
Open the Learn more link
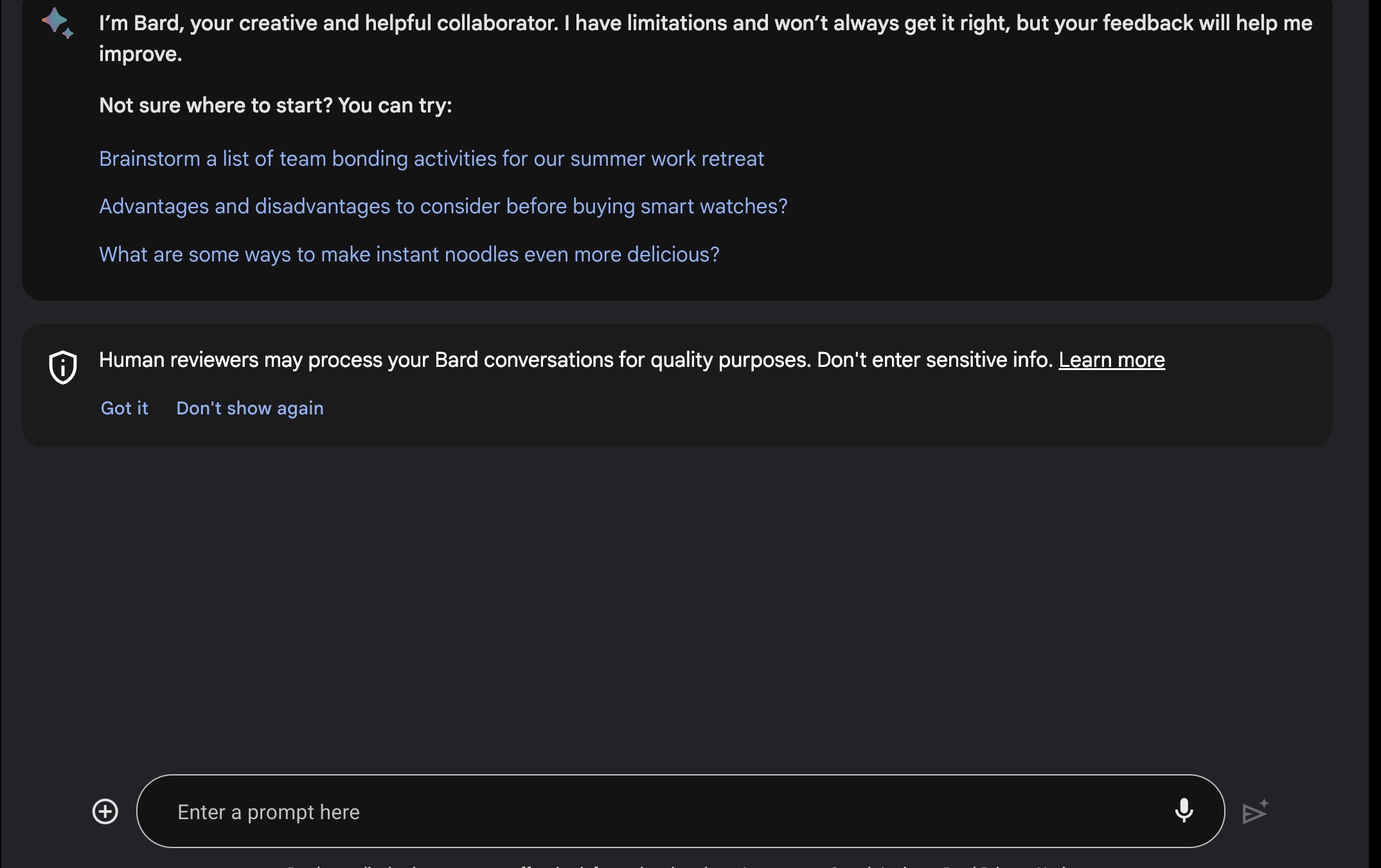tap(1111, 360)
